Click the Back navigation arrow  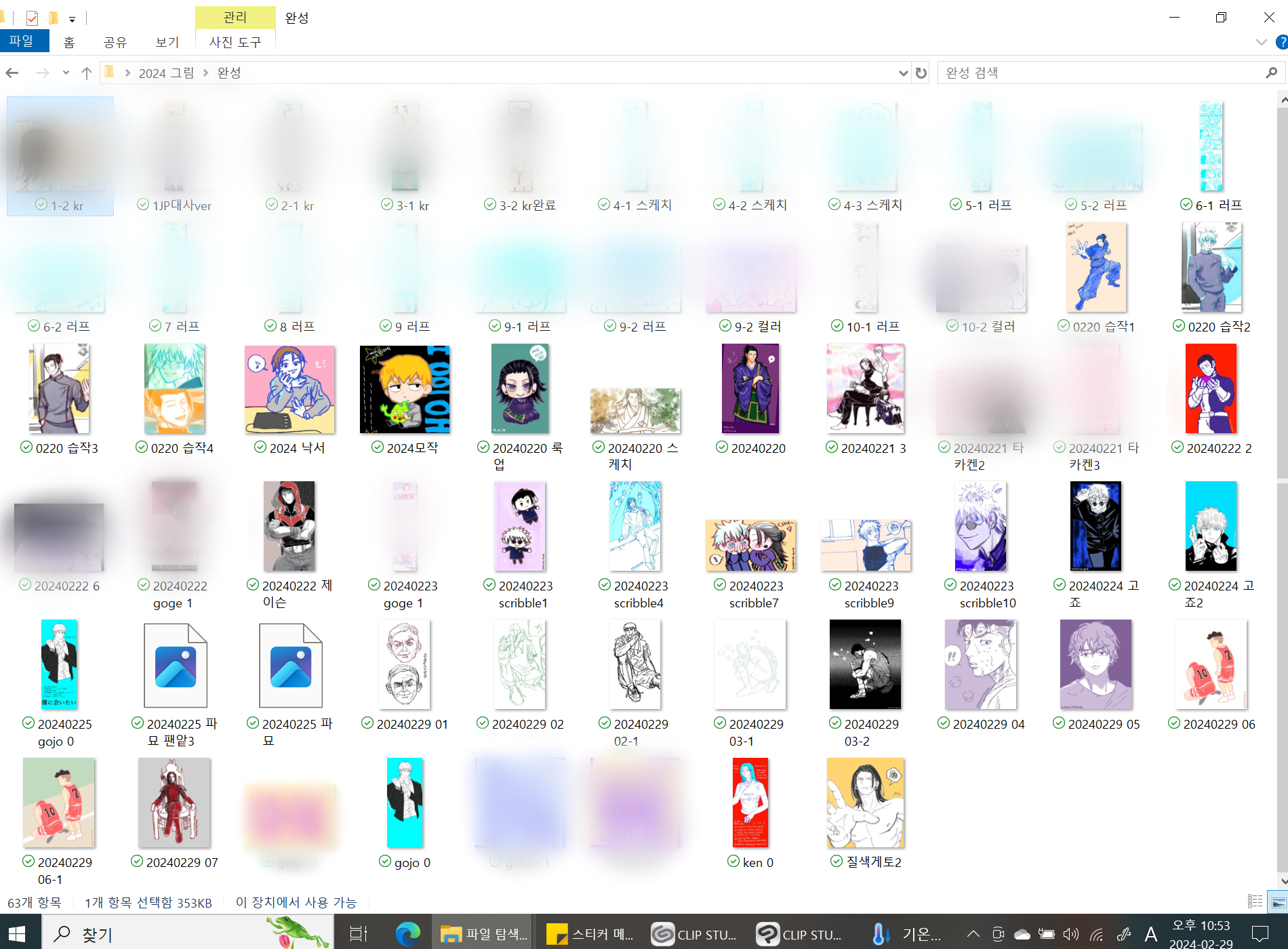[x=12, y=73]
